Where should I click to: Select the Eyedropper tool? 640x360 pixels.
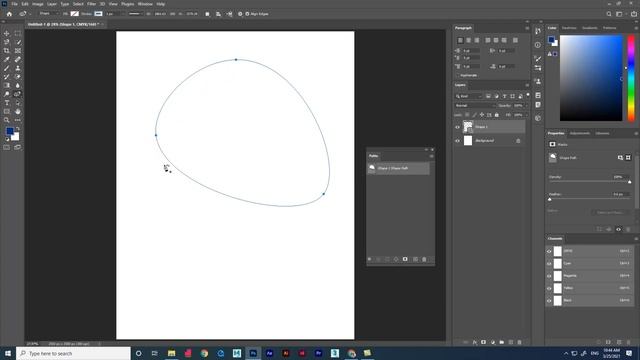pyautogui.click(x=7, y=59)
